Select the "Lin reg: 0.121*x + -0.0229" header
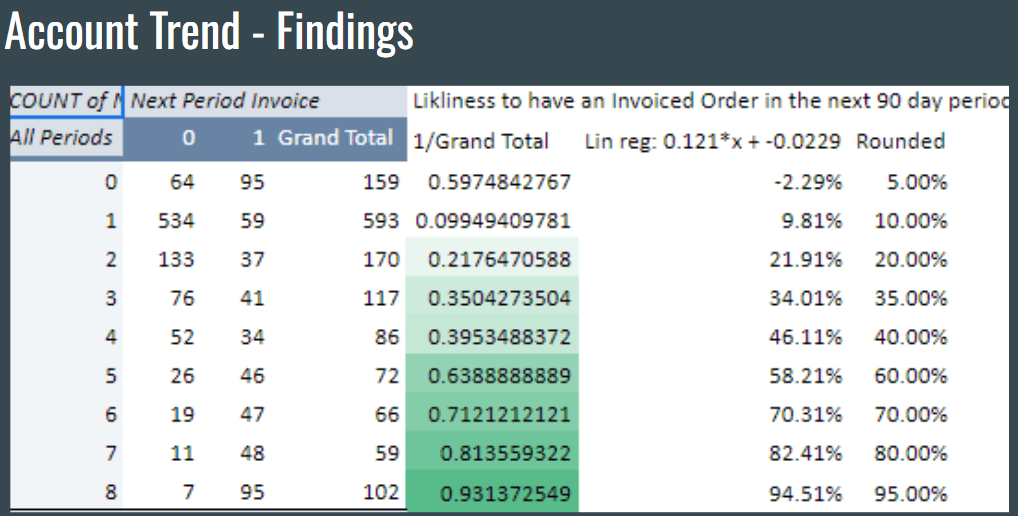 [712, 141]
